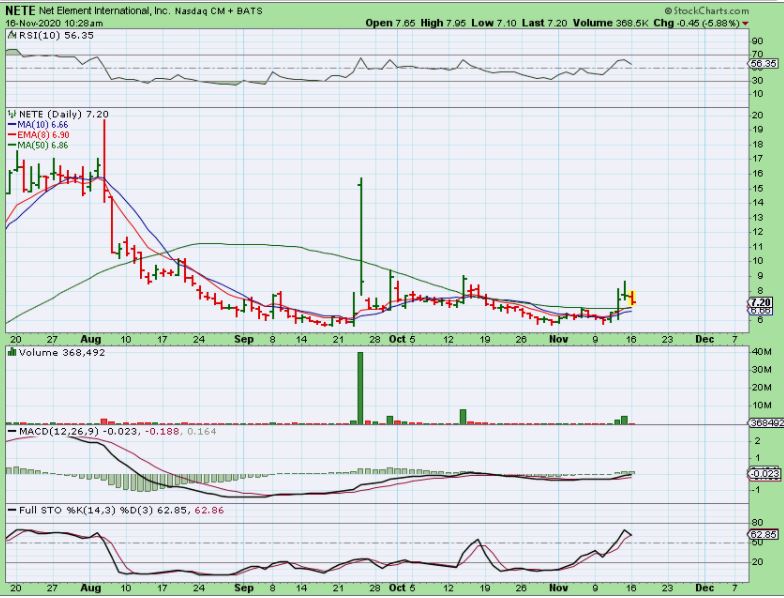Click the Volume 368.5K header value
This screenshot has width=784, height=598.
[610, 23]
